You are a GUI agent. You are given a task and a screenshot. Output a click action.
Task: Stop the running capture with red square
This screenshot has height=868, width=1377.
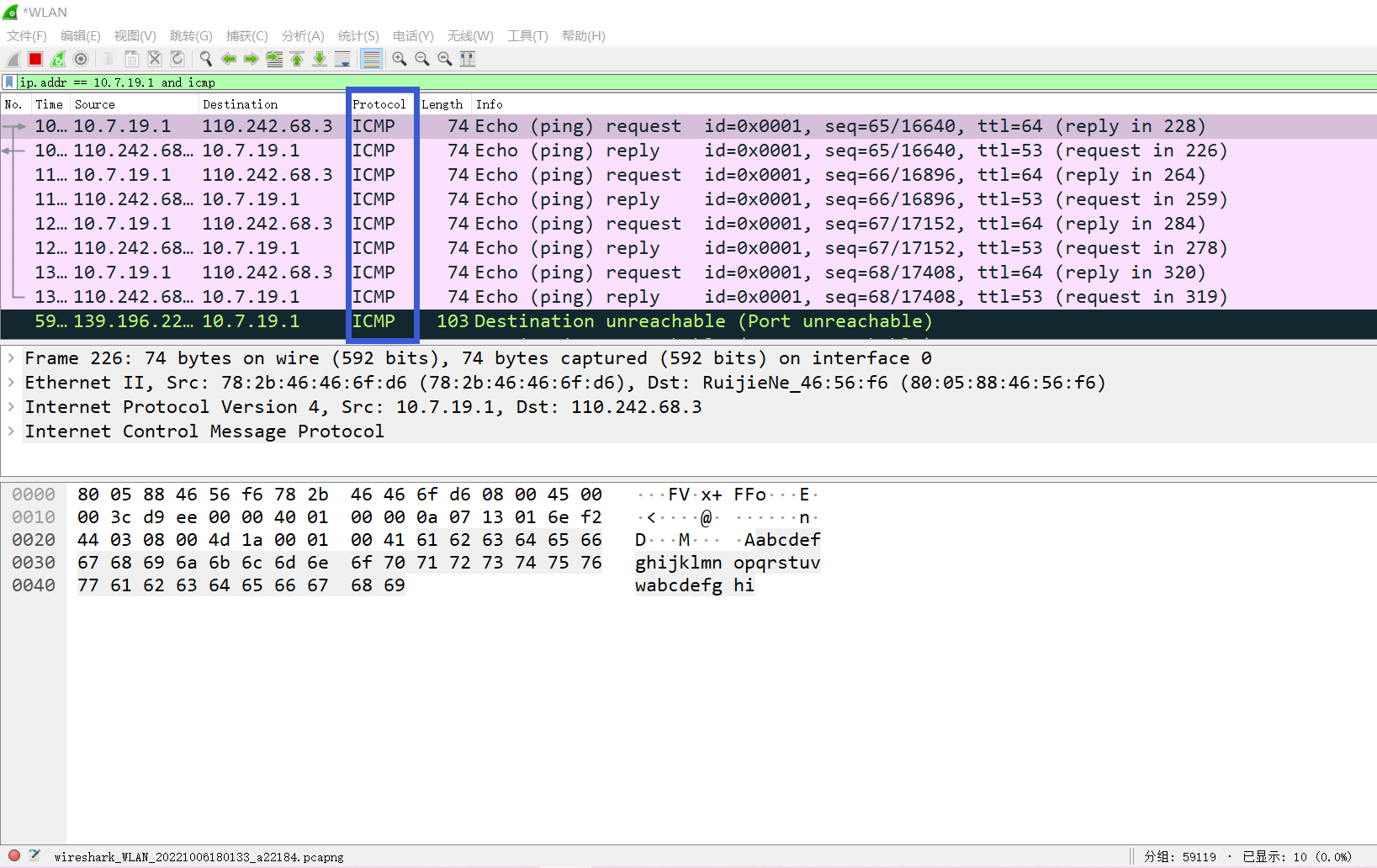pyautogui.click(x=35, y=59)
